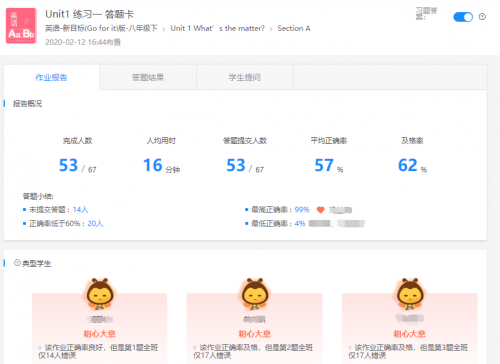Switch to the 作业报告 tab
500x364 pixels.
(x=51, y=77)
